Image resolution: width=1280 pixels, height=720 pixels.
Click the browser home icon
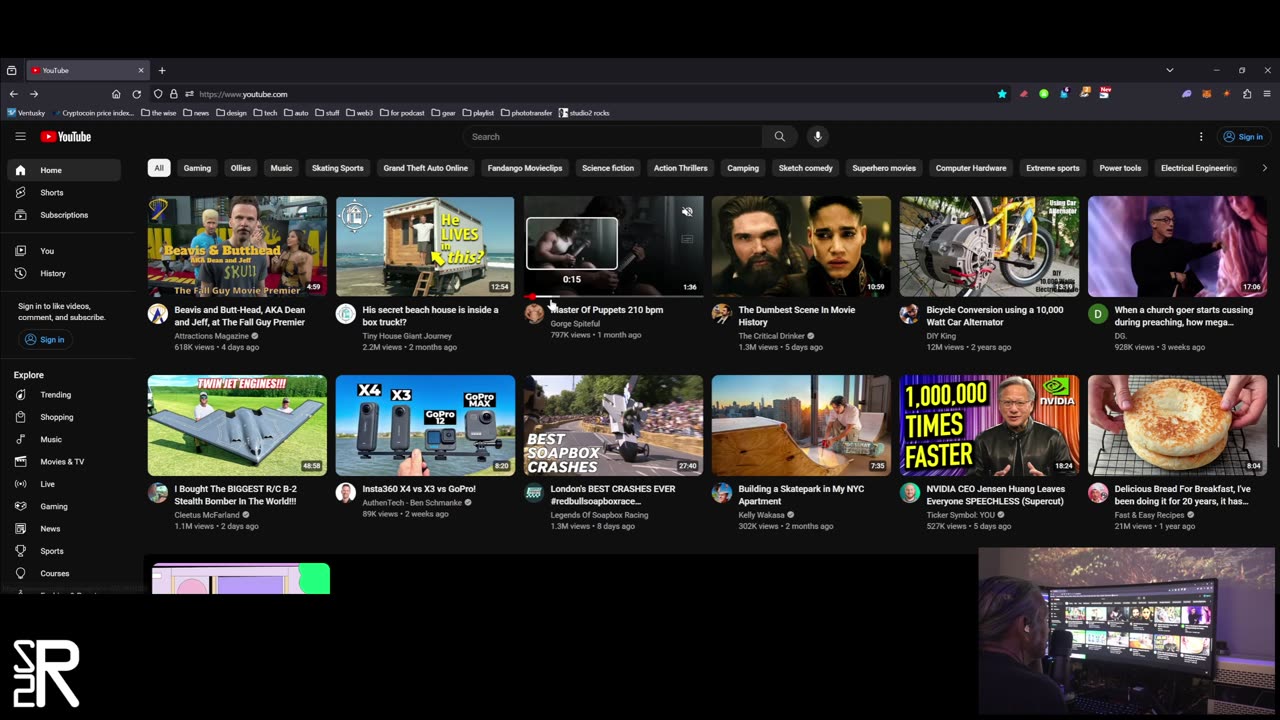click(116, 94)
